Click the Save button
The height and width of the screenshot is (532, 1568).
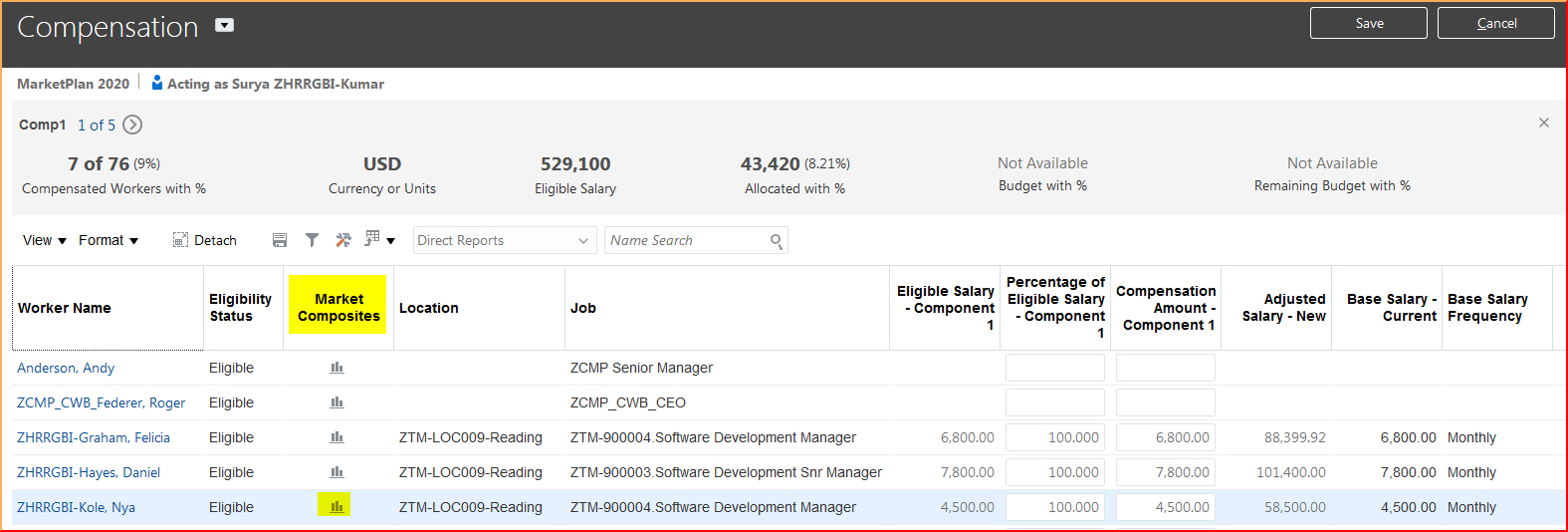coord(1368,23)
